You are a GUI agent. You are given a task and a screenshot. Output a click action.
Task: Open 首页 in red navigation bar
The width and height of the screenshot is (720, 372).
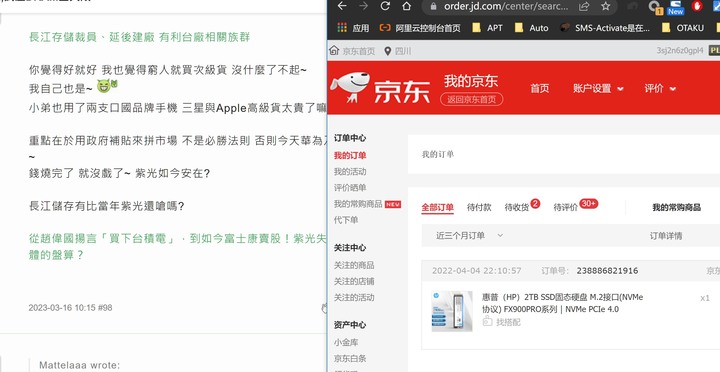pos(540,89)
